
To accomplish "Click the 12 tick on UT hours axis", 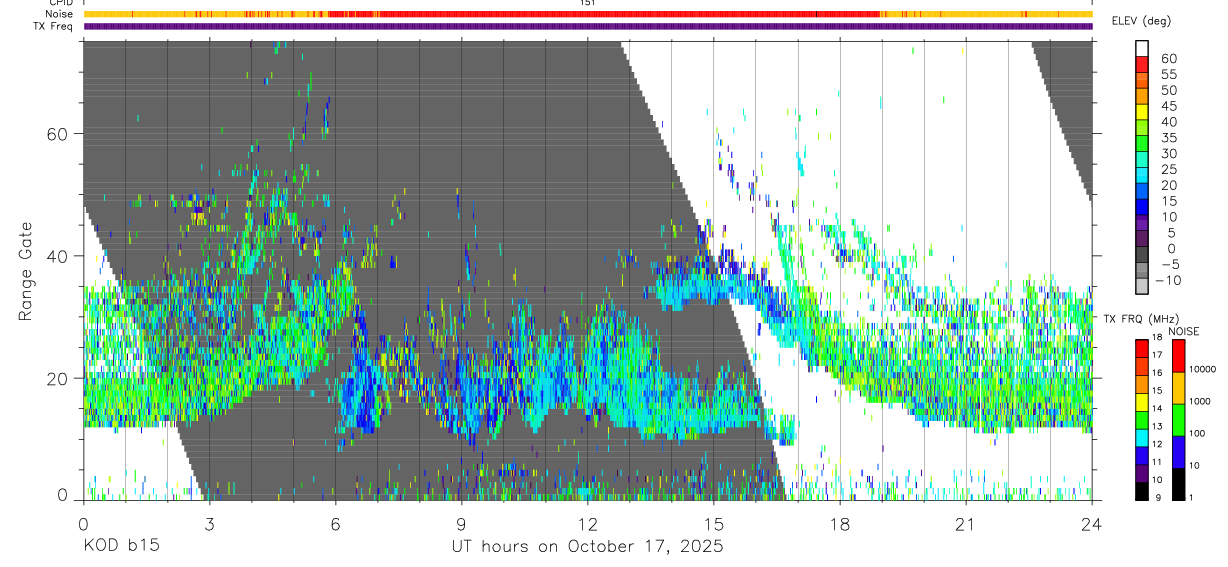I will (x=588, y=522).
